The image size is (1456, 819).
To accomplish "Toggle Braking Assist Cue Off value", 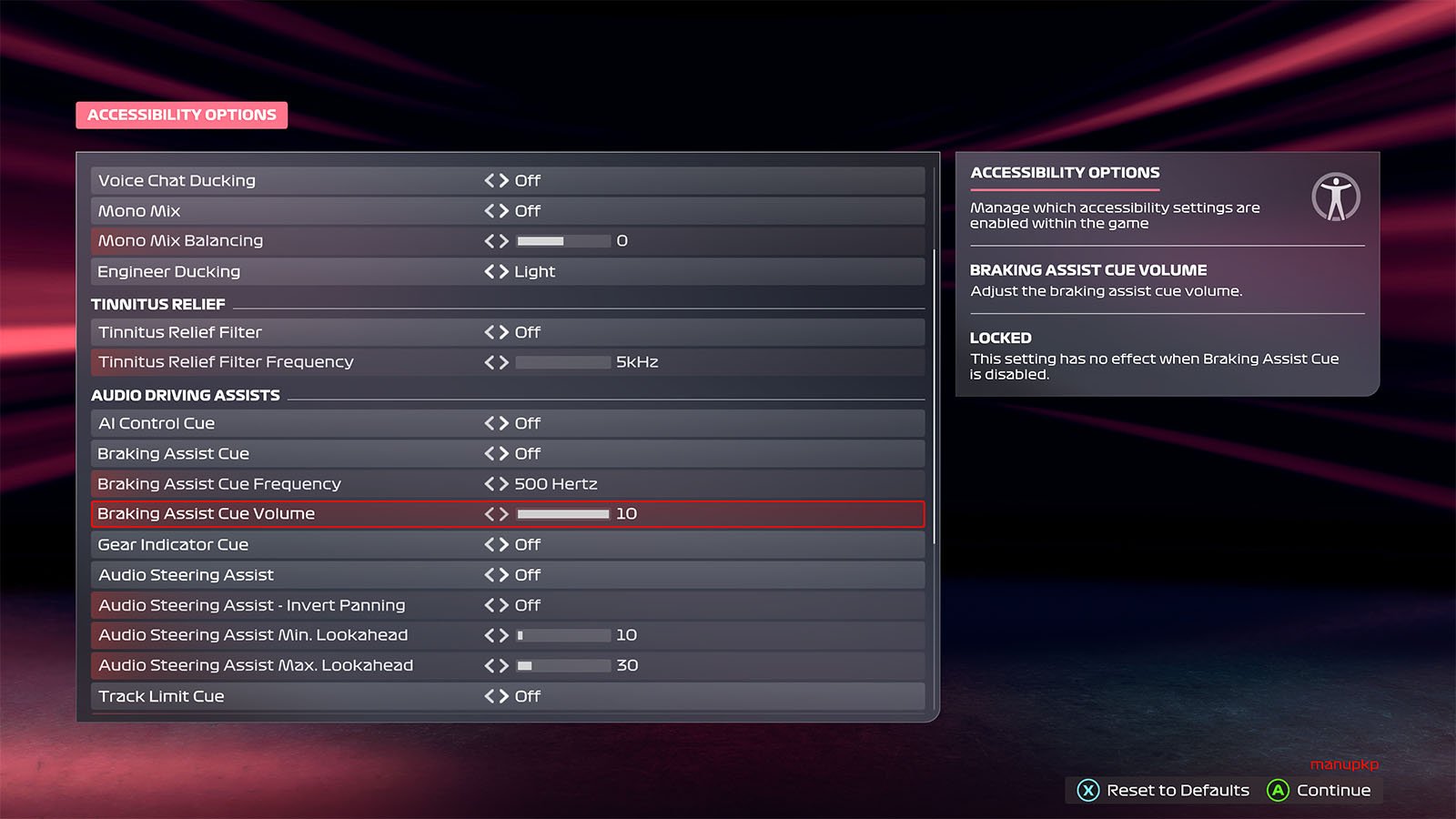I will 528,453.
